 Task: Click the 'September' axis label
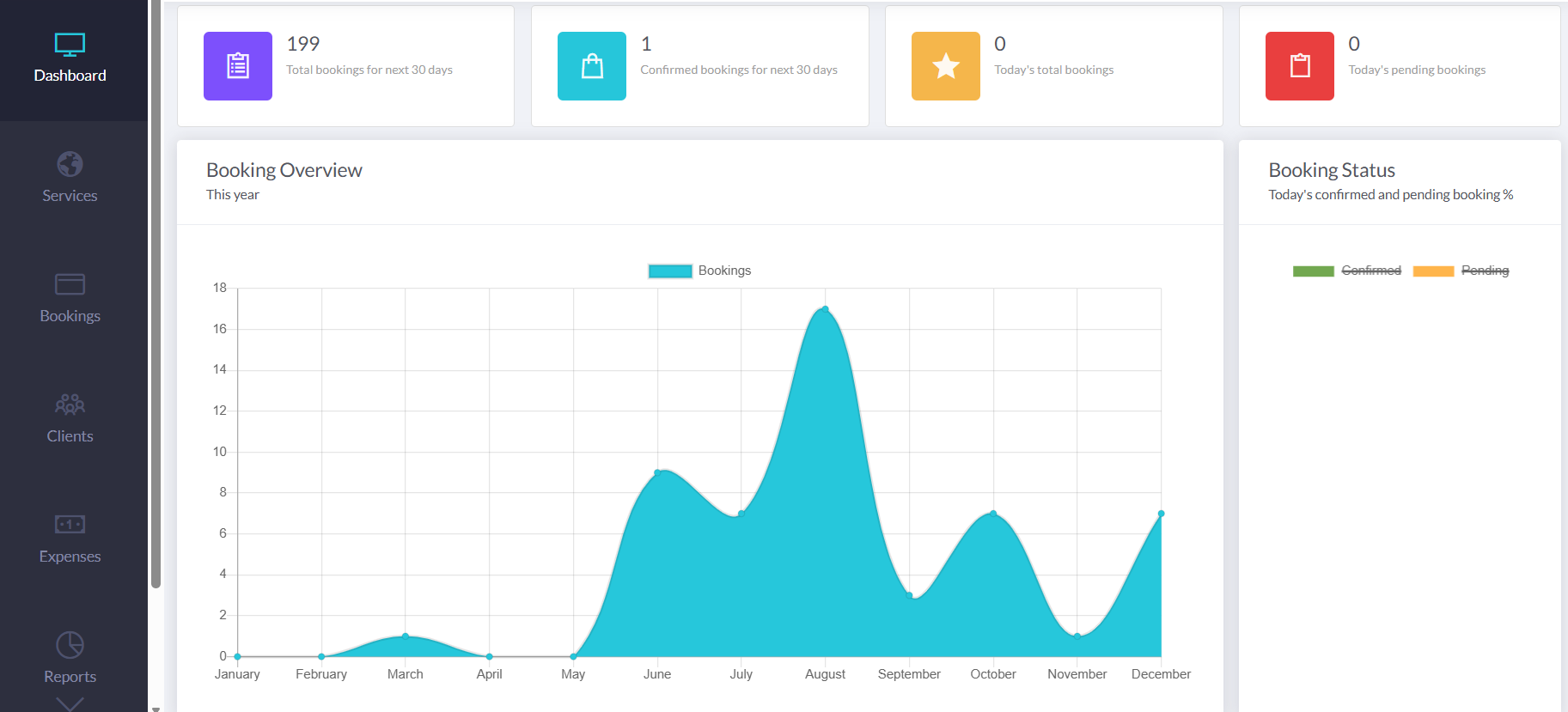point(909,674)
